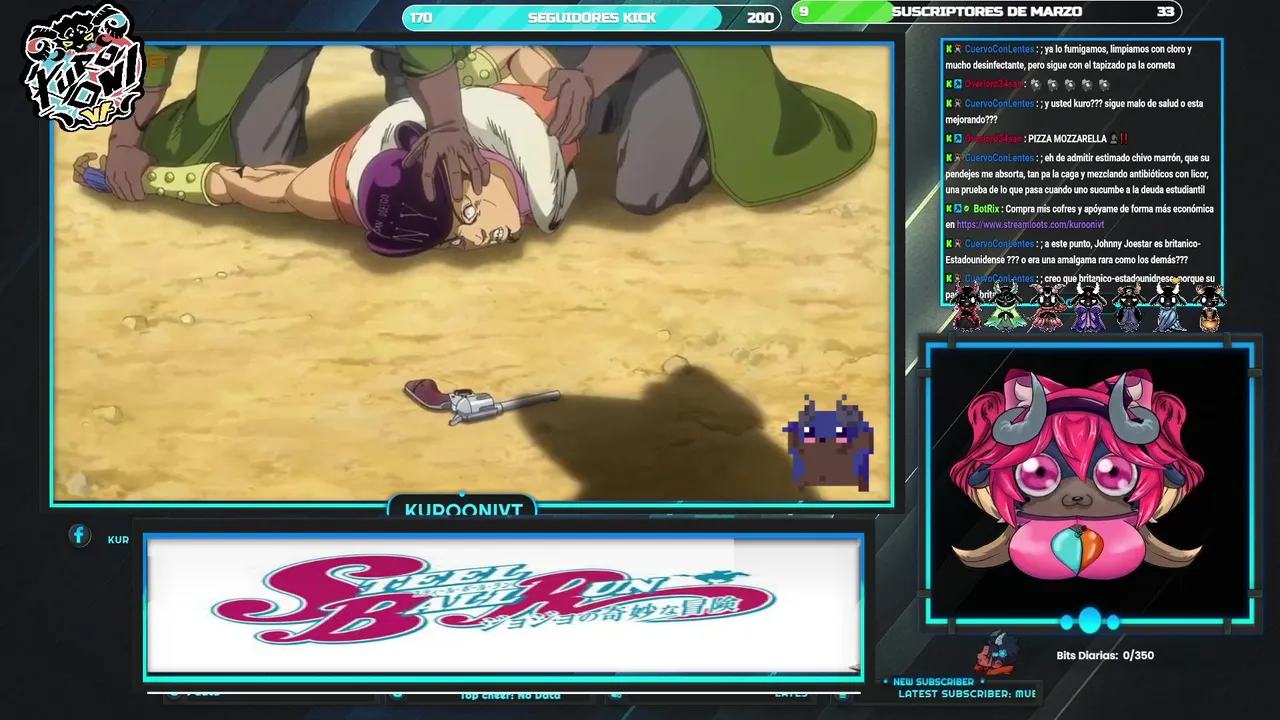1280x720 pixels.
Task: Click the 'Compra mis cofres' BotRix message
Action: [x=1079, y=217]
